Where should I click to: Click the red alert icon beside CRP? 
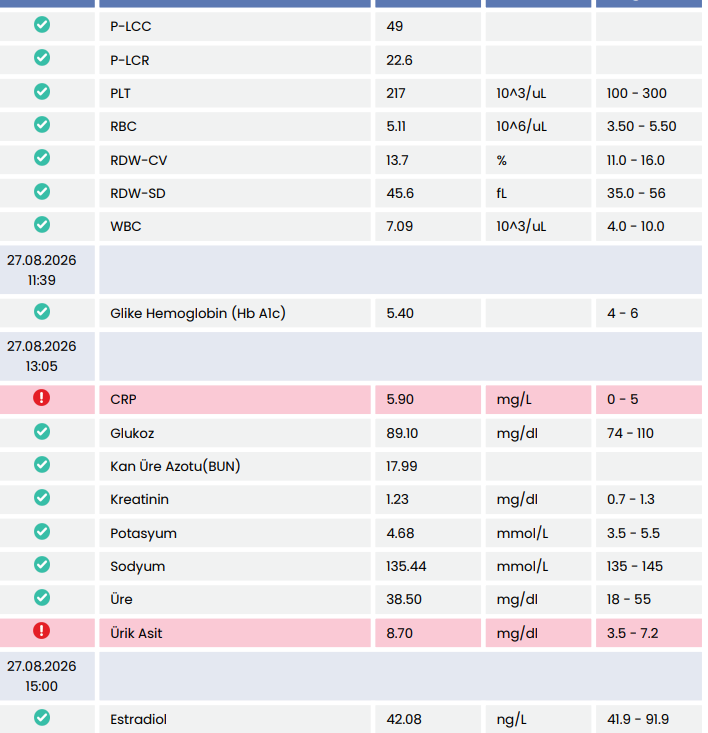tap(42, 398)
